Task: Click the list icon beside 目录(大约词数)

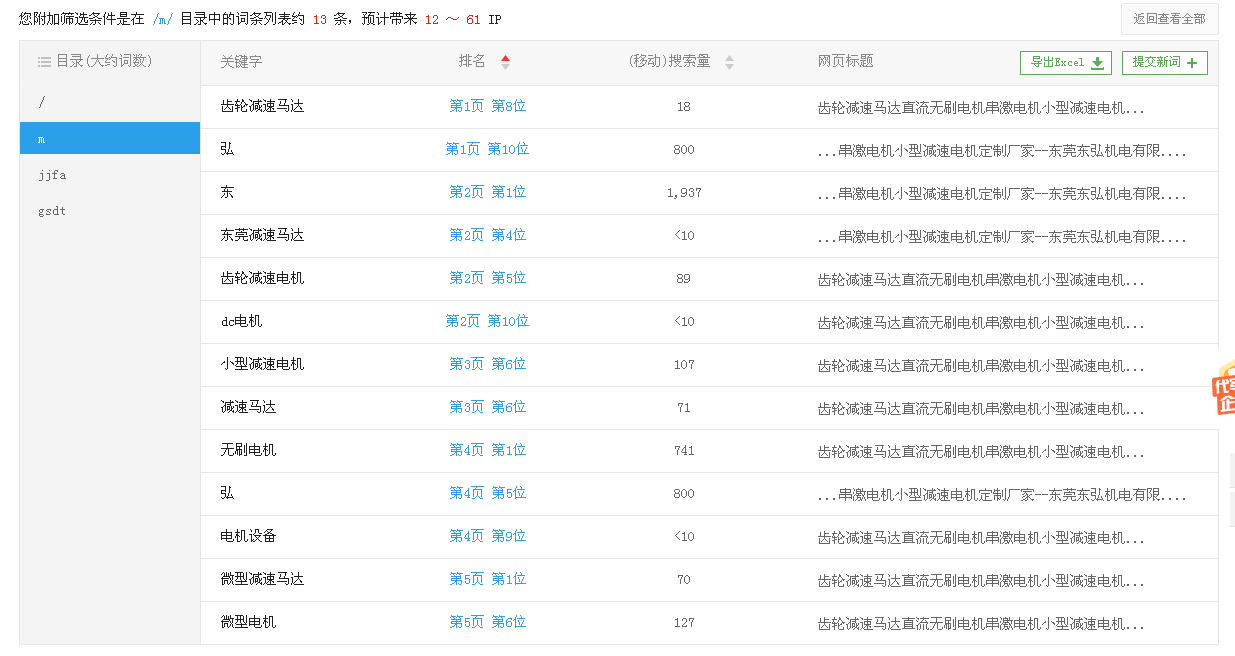Action: [44, 62]
